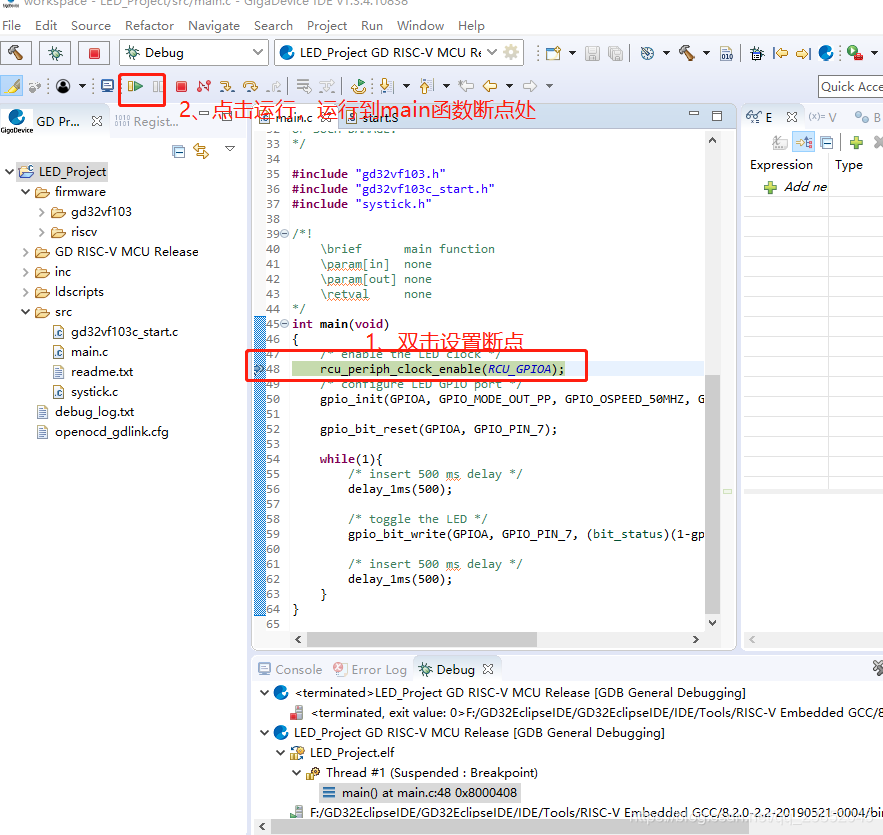Open the Run menu

coord(372,26)
